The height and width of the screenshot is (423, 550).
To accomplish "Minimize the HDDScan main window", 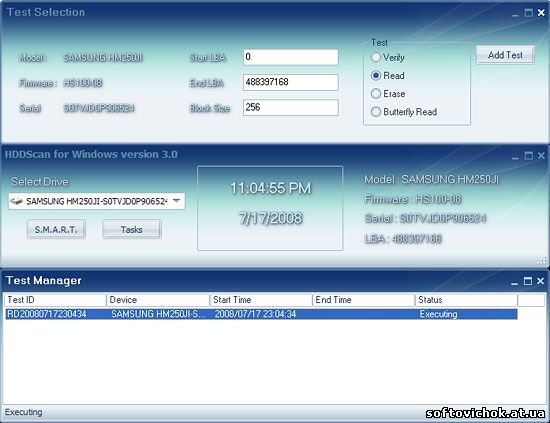I will (x=515, y=156).
